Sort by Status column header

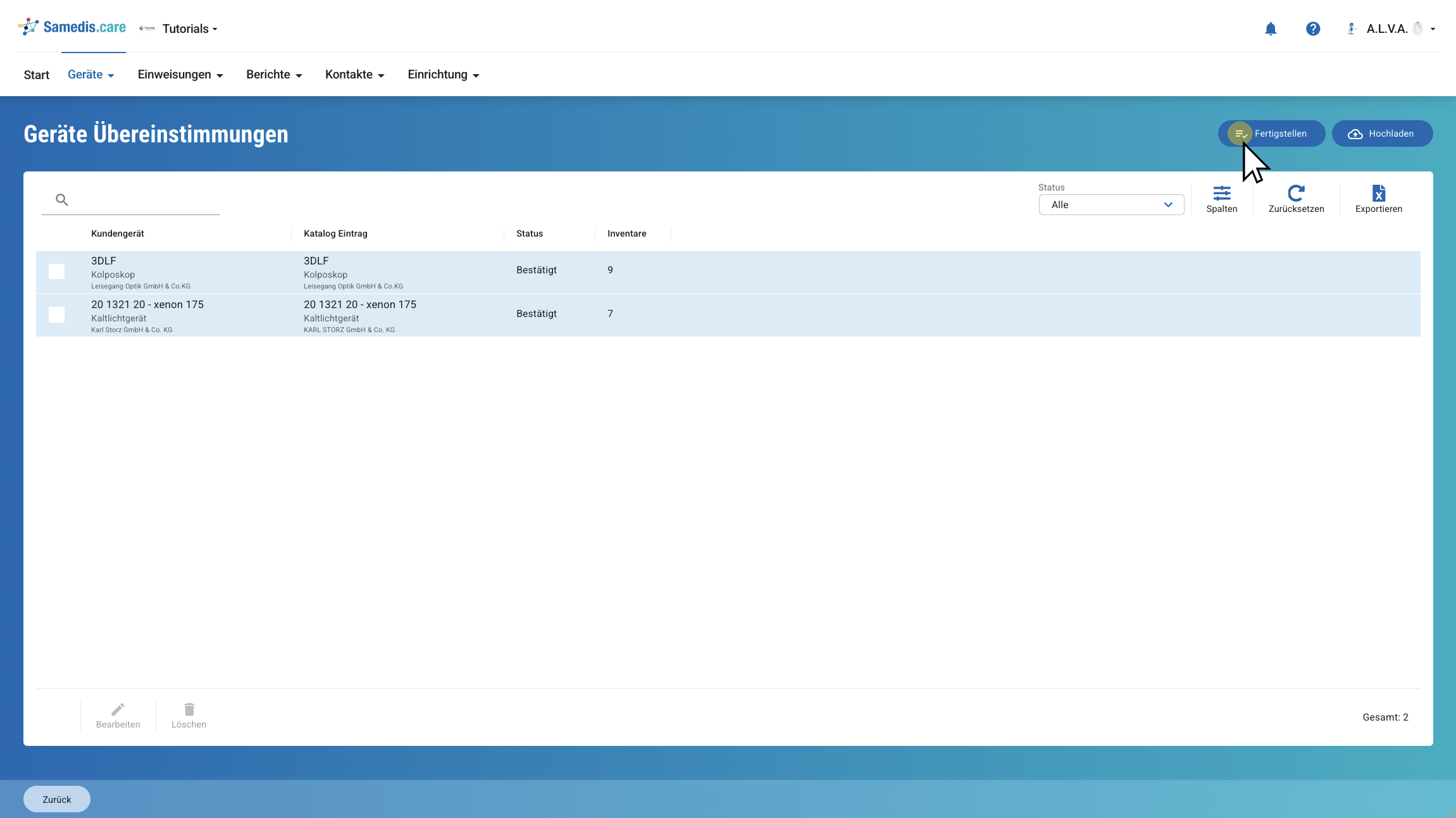[x=530, y=233]
